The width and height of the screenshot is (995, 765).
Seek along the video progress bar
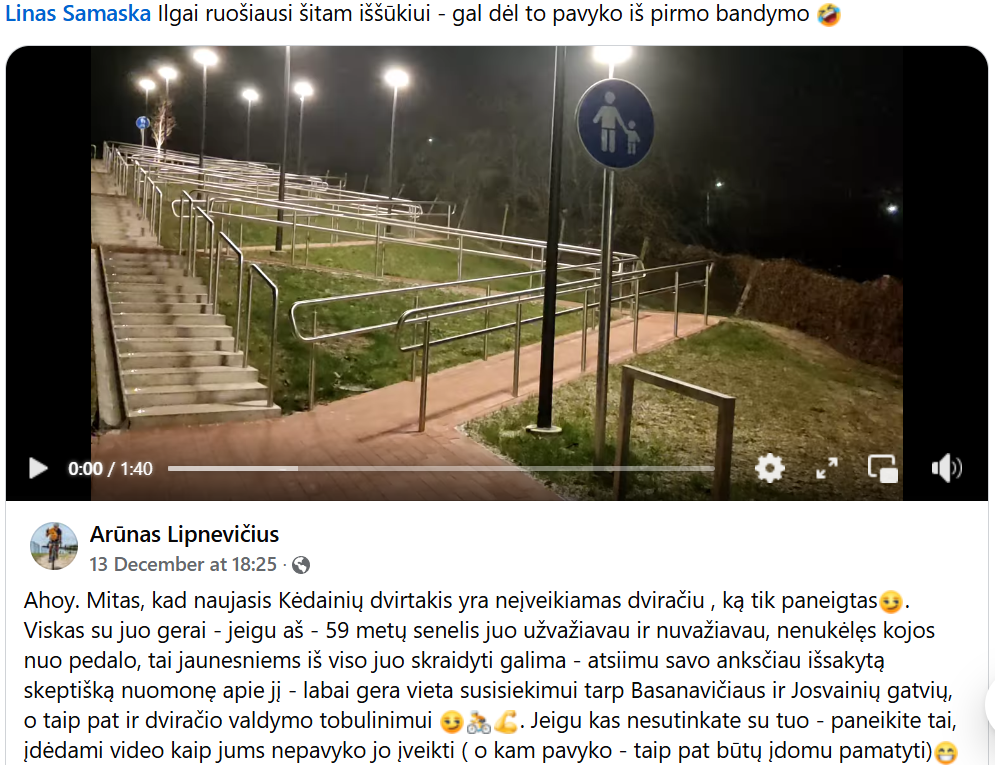(x=441, y=469)
